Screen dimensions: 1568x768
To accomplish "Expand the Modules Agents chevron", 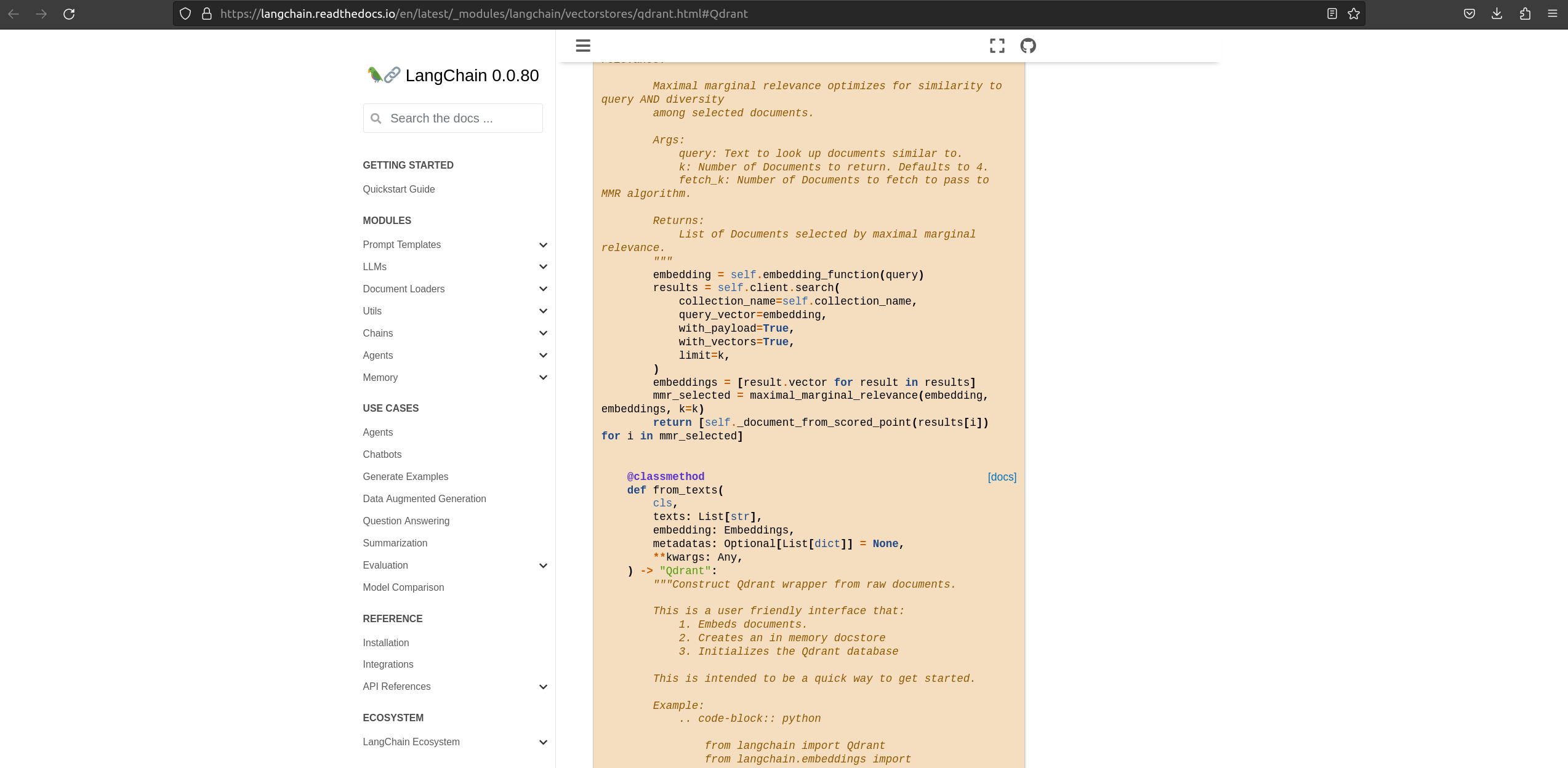I will coord(543,355).
